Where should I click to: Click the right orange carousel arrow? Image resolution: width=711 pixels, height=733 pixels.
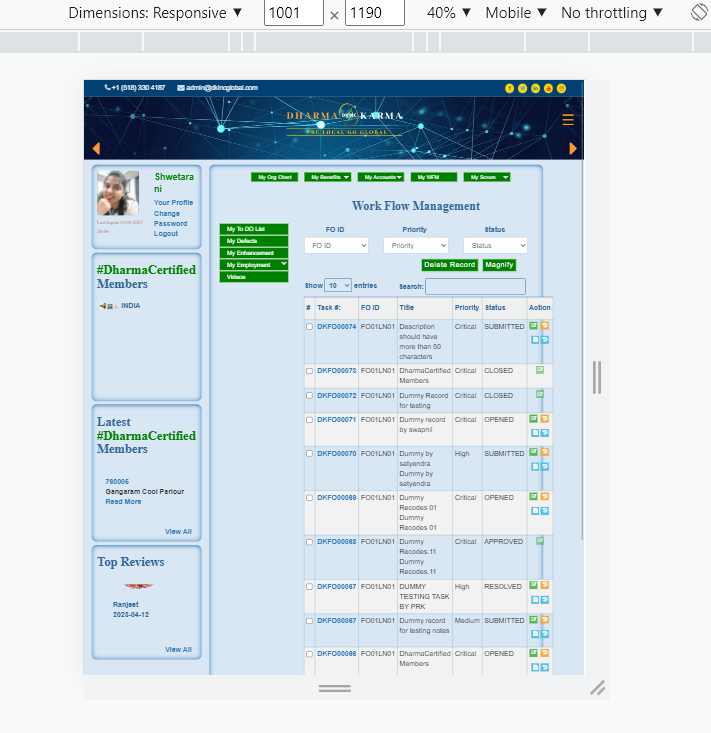(x=574, y=148)
